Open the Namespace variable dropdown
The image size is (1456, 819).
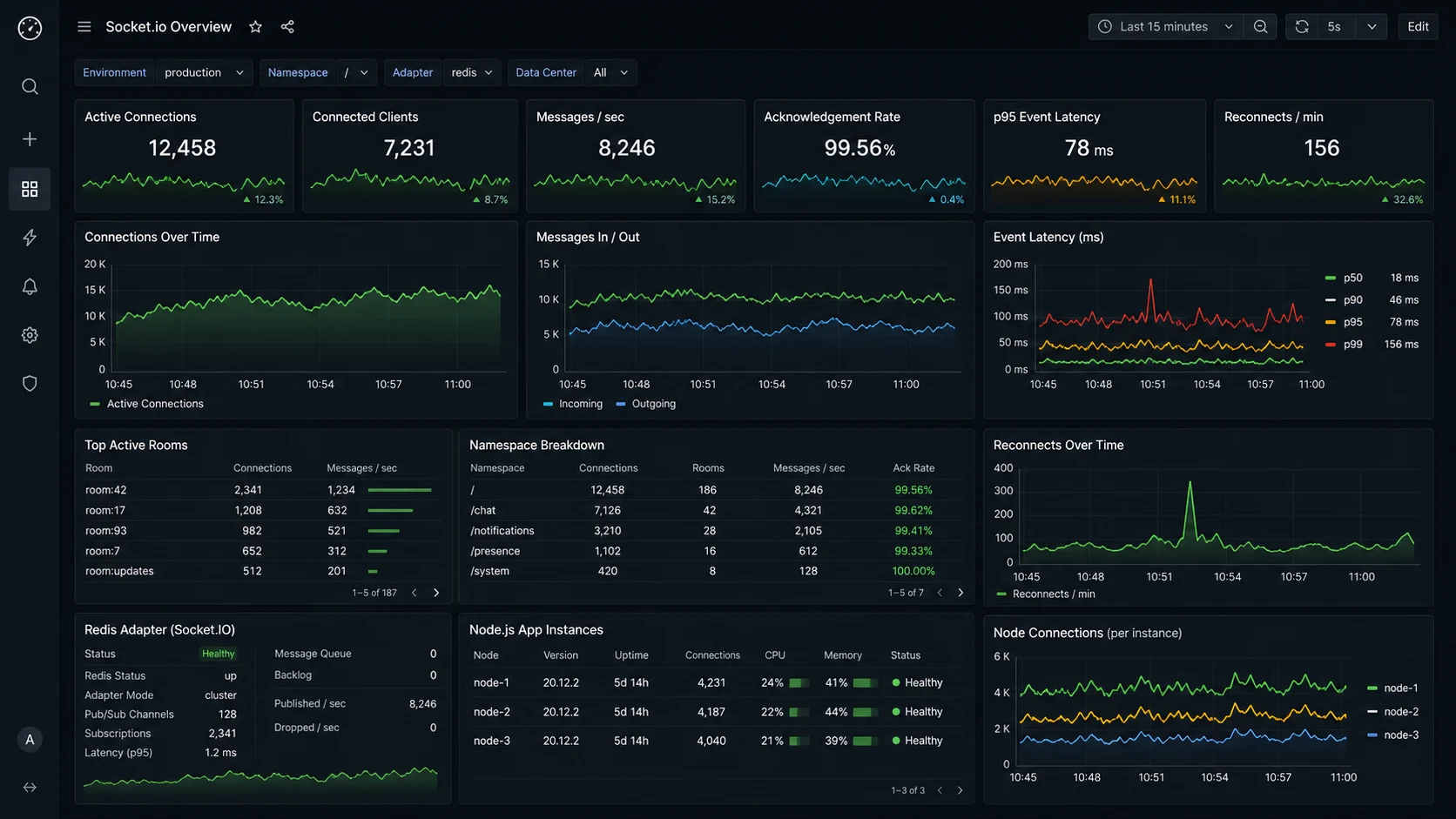356,72
